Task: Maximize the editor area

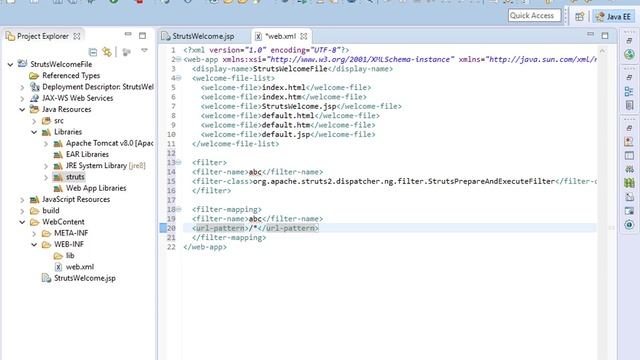Action: (605, 36)
